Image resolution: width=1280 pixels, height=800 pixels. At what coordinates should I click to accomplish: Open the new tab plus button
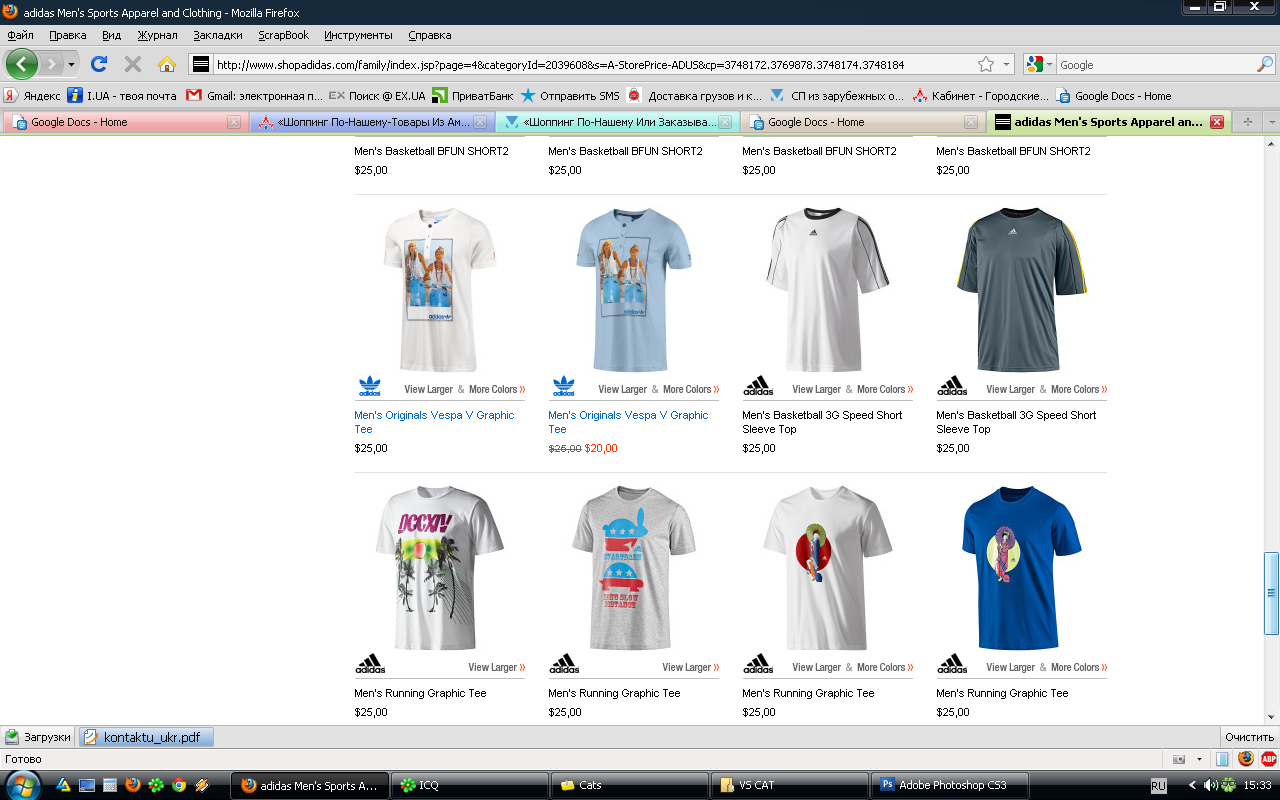tap(1247, 122)
